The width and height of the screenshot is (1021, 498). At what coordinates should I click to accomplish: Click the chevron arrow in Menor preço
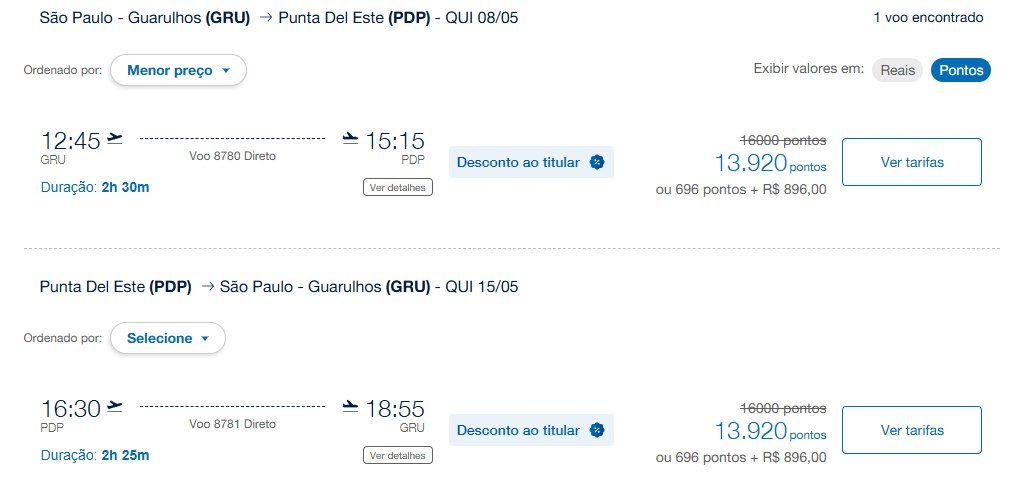(x=226, y=71)
